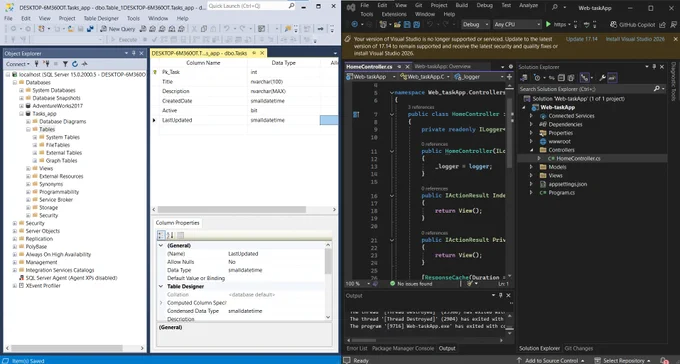
Task: Open the Any CPU platform dropdown
Action: tap(517, 25)
